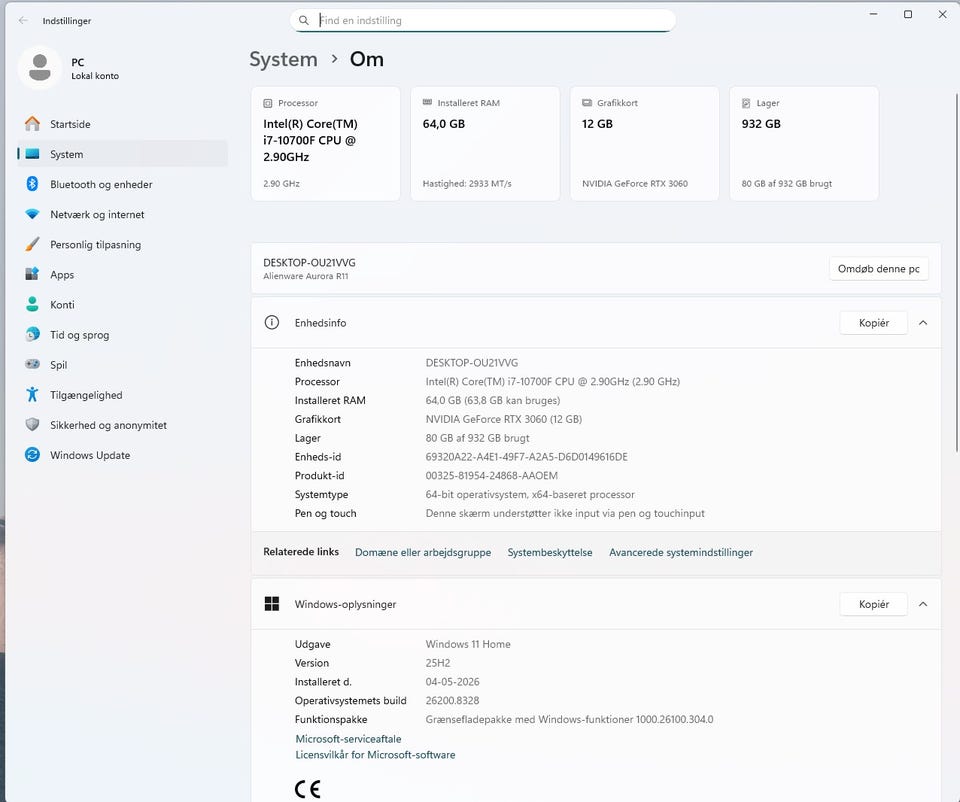Click the Udgave value Windows 11 Home

(468, 644)
